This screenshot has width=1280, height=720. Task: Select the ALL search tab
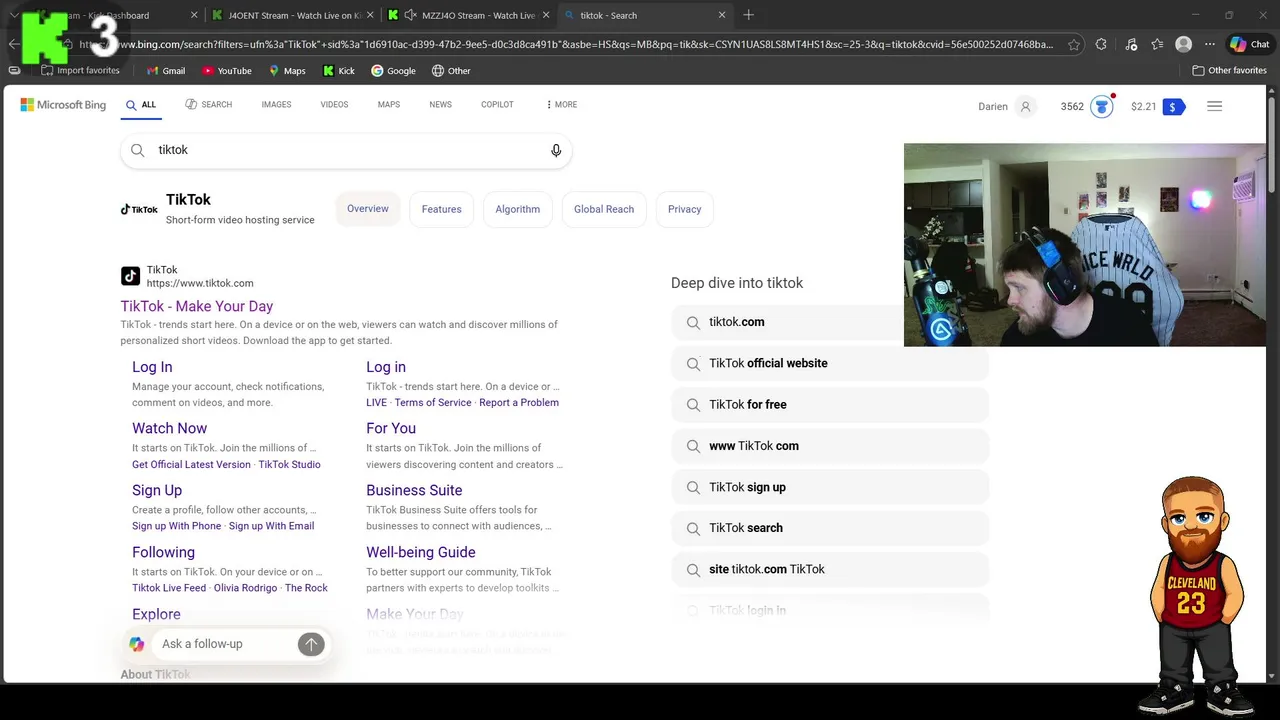141,105
